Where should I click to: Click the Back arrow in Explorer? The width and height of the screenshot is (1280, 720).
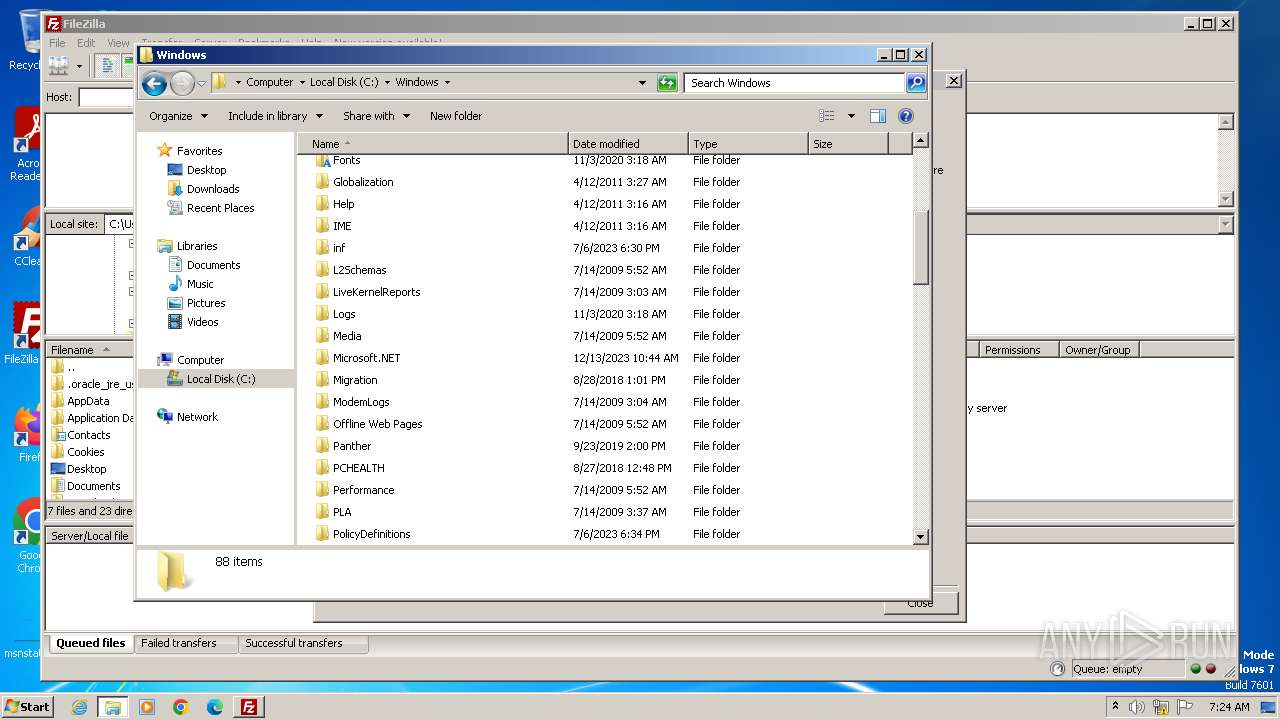(154, 83)
